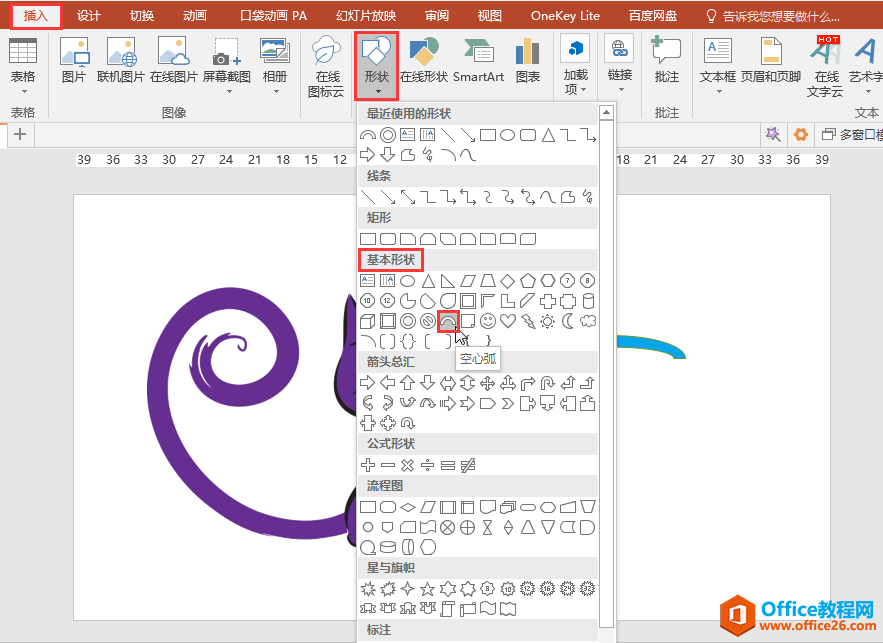Pick the smiley face basic shape

(488, 321)
